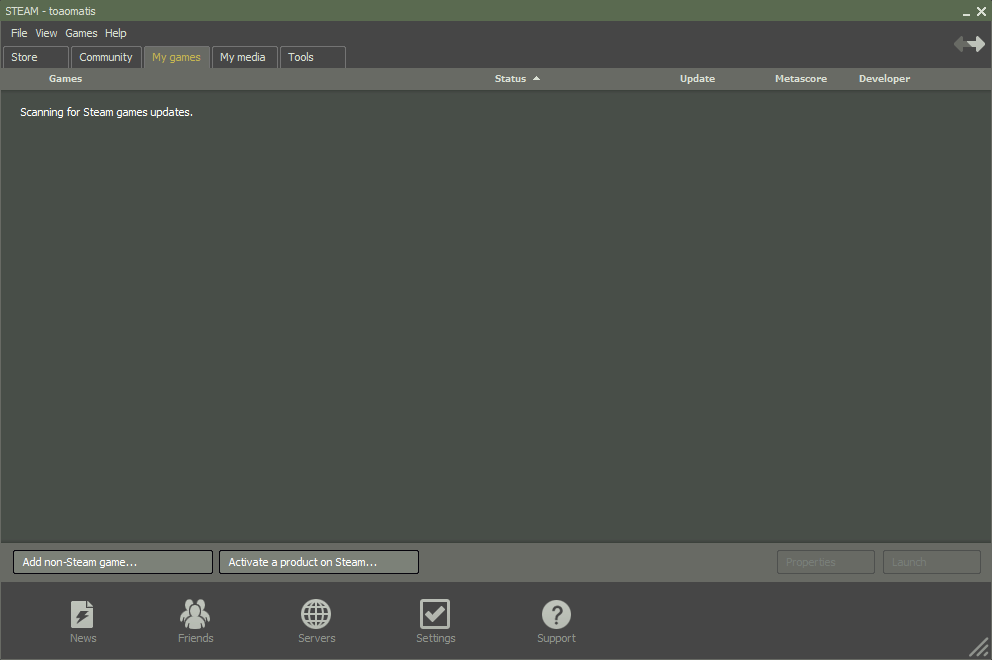
Task: Sort by the Status column header
Action: 510,78
